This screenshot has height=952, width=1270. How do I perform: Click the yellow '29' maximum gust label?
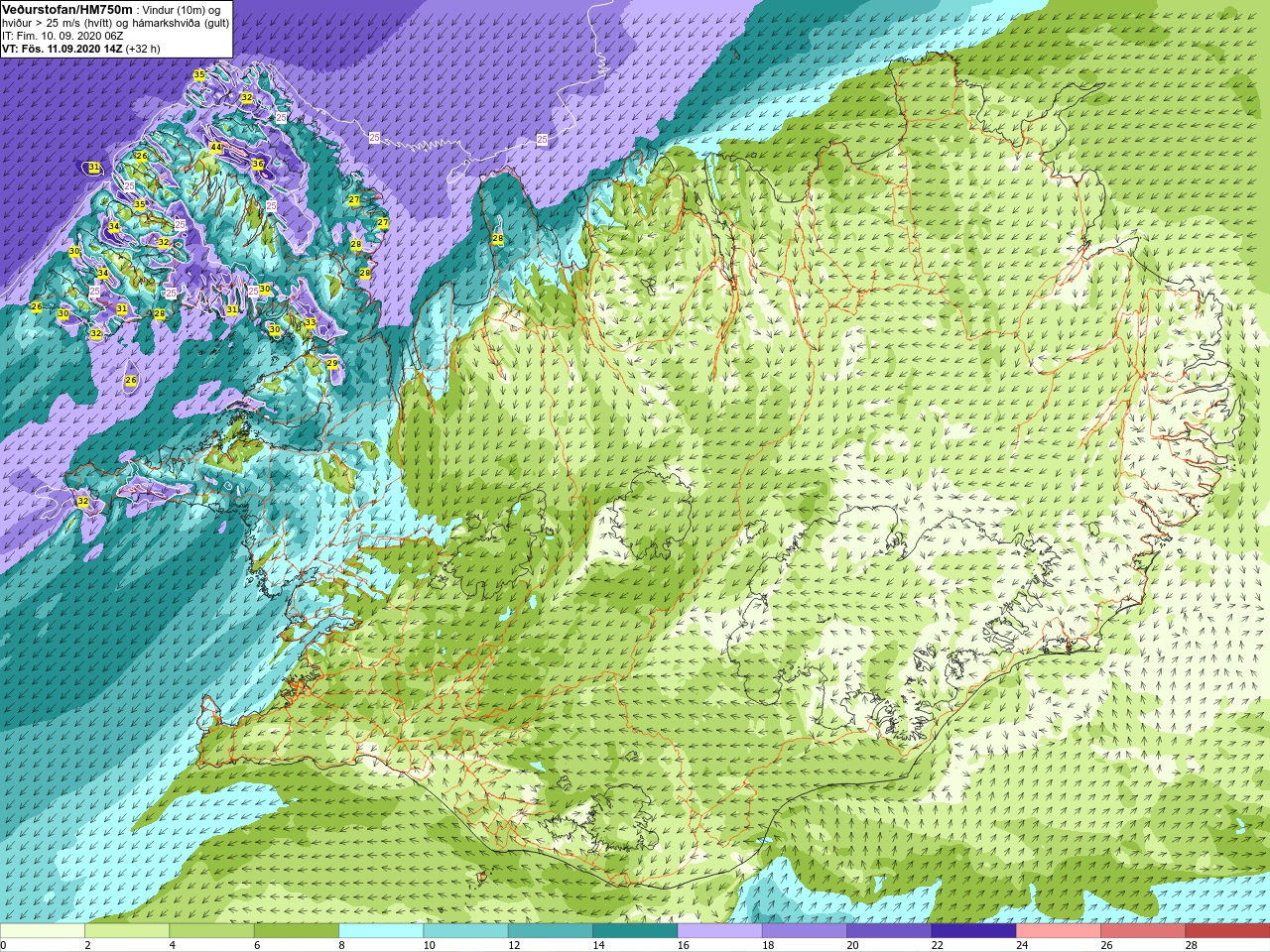tap(332, 364)
